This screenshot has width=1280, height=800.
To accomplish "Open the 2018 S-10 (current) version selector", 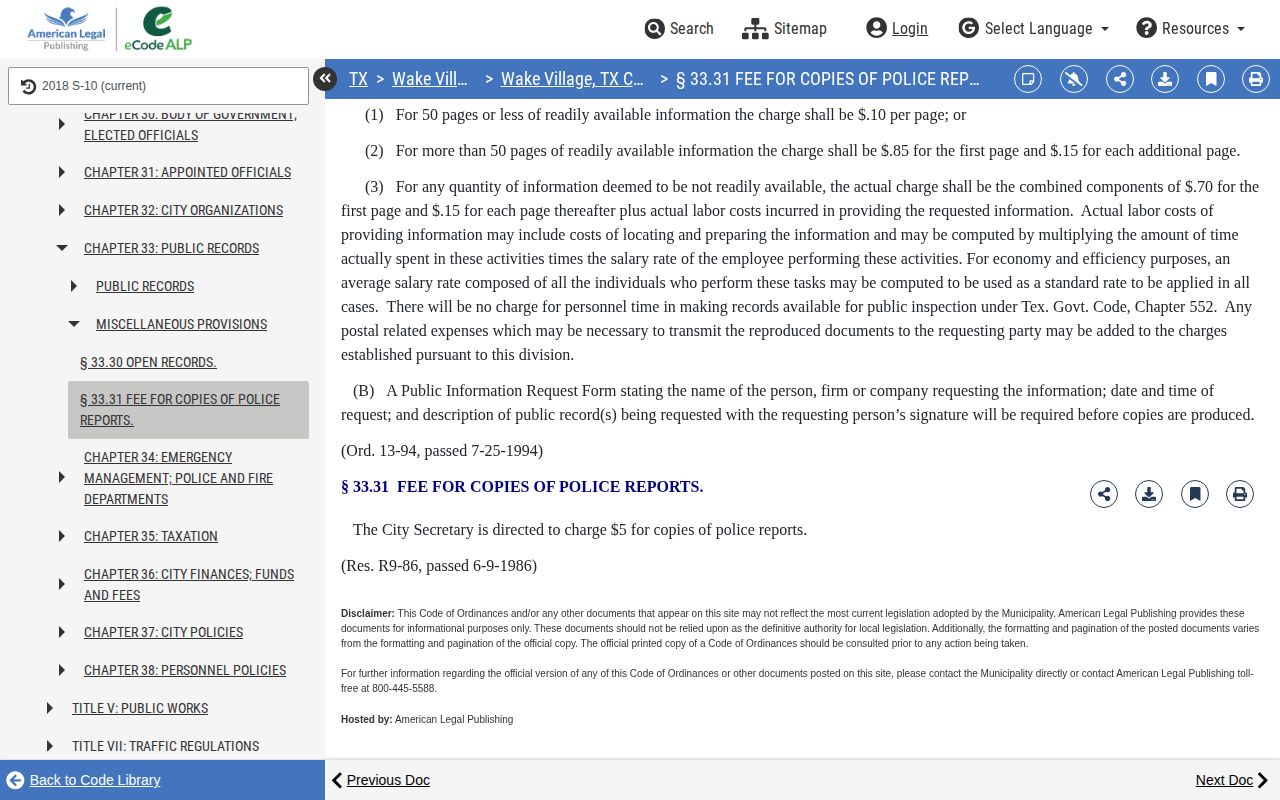I will (158, 86).
